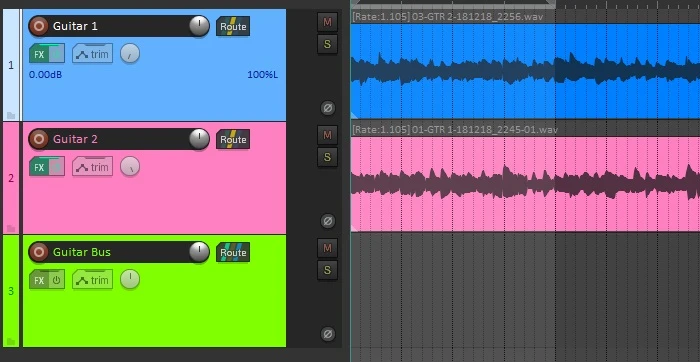This screenshot has width=700, height=362.
Task: Select the blue 03-GTR 2 audio item
Action: [x=525, y=71]
